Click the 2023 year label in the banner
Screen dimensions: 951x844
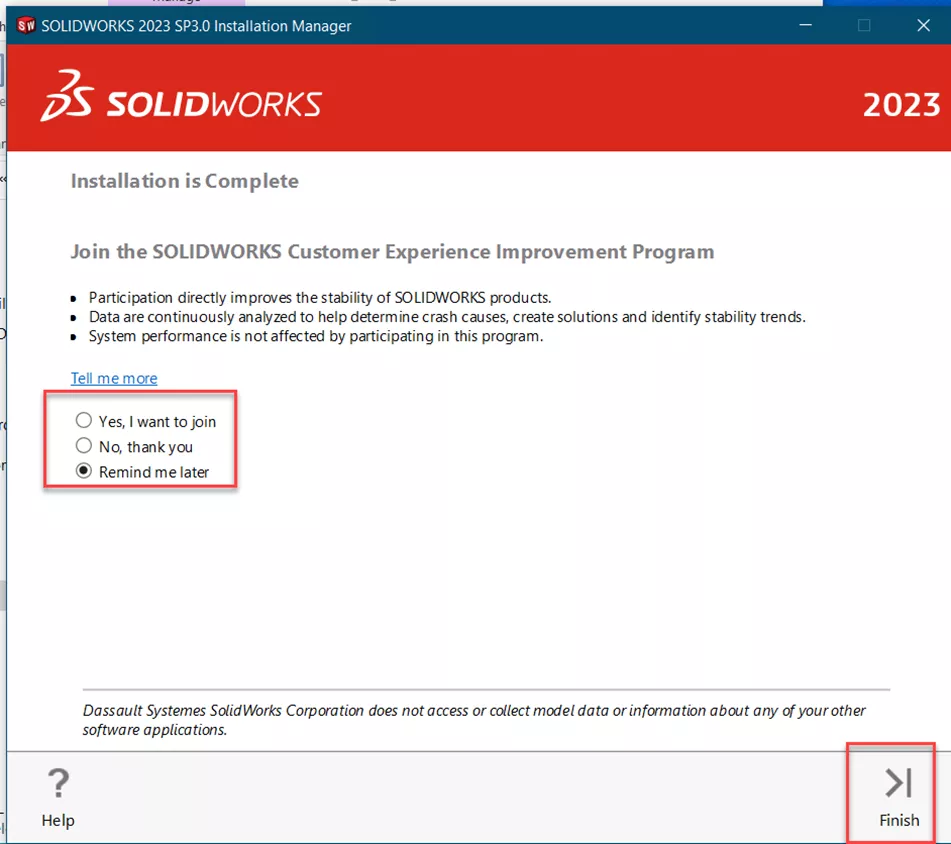(901, 105)
